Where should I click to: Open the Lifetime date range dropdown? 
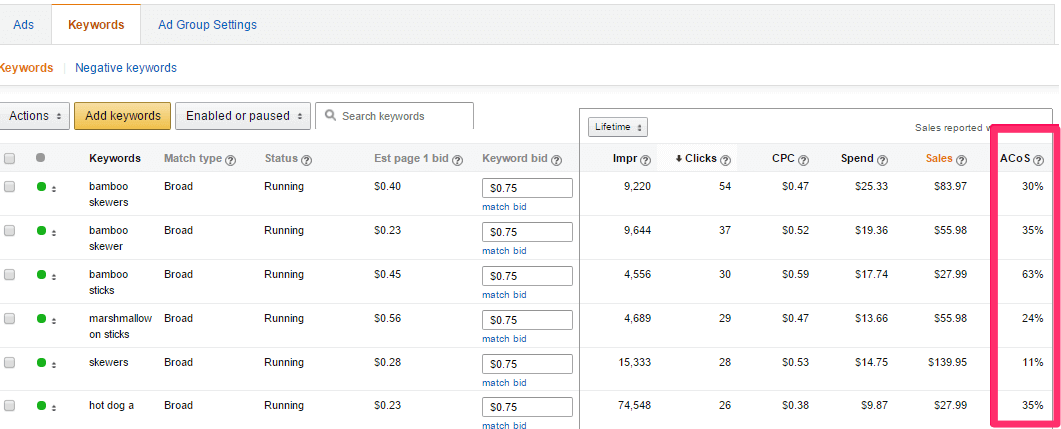tap(618, 127)
